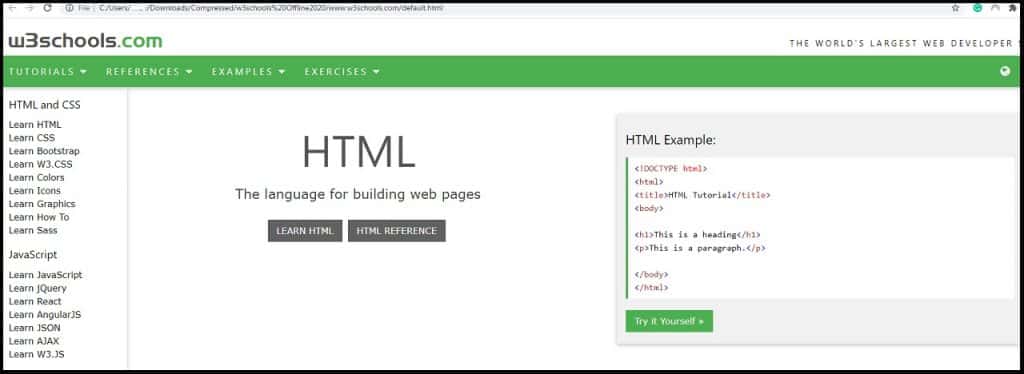Go forward using the browser forward arrow

pyautogui.click(x=29, y=8)
